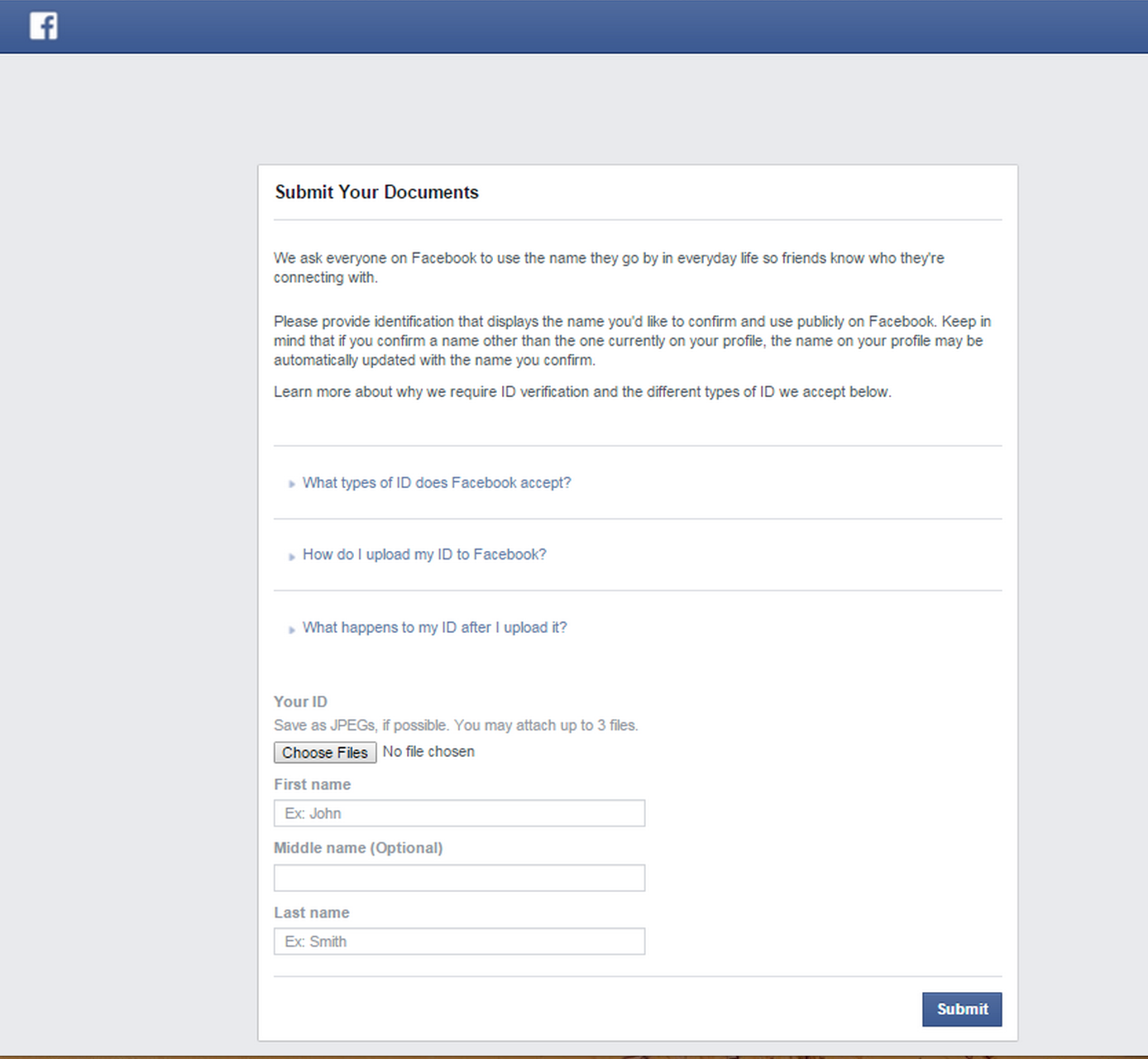Click the 'Submit Your Documents' heading
Viewport: 1148px width, 1059px height.
coord(376,192)
